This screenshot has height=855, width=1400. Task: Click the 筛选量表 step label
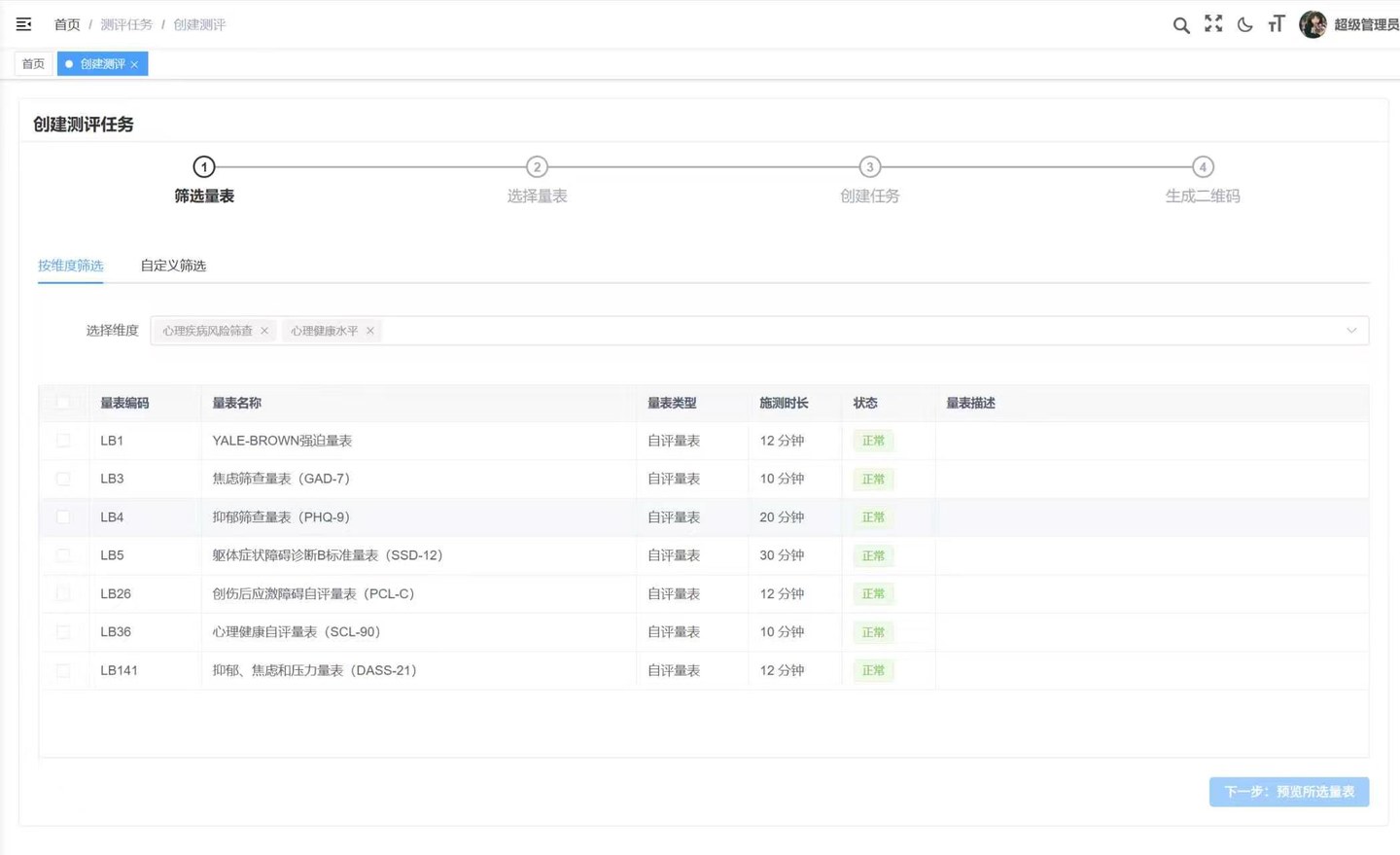(204, 196)
